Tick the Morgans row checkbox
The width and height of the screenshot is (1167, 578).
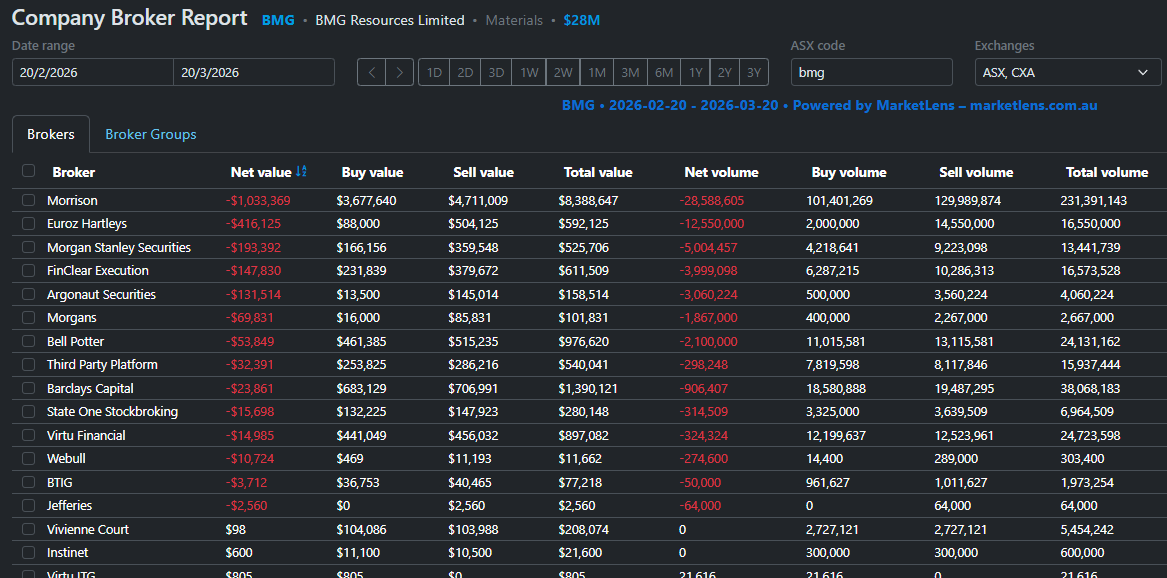tap(28, 318)
